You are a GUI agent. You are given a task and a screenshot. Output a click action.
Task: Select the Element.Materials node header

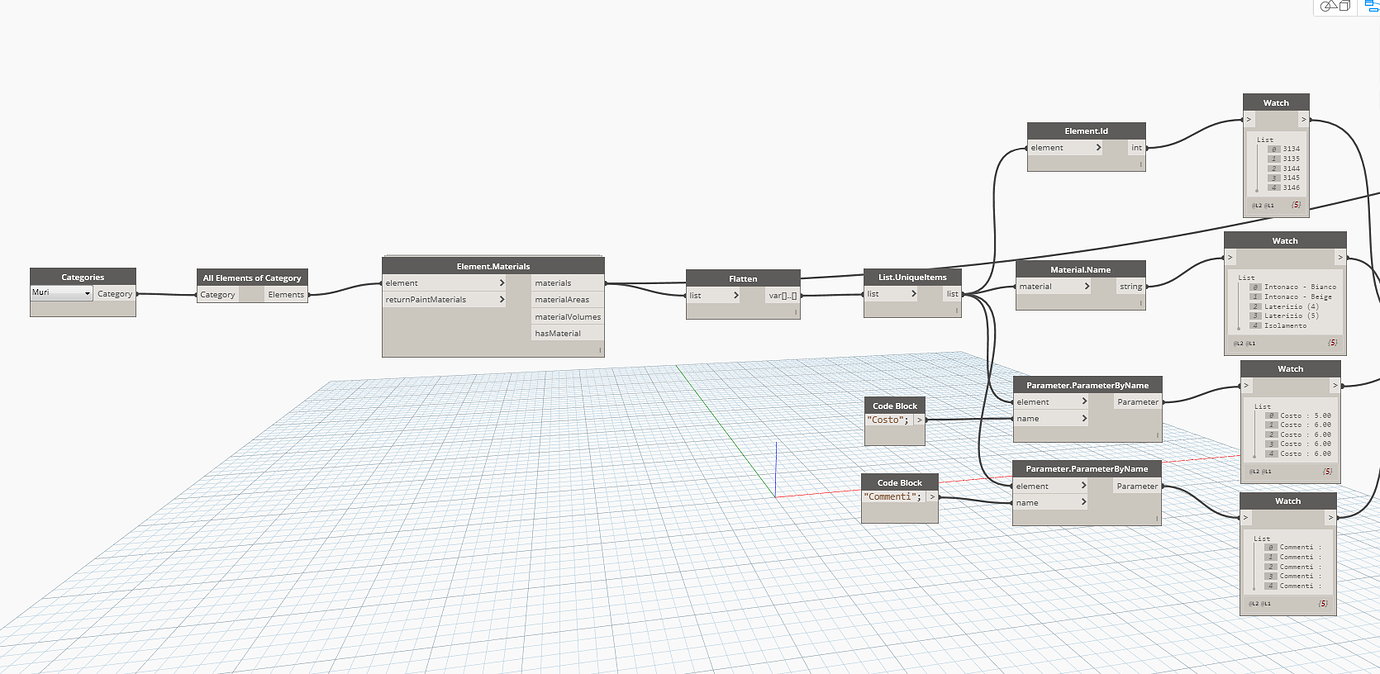click(492, 265)
